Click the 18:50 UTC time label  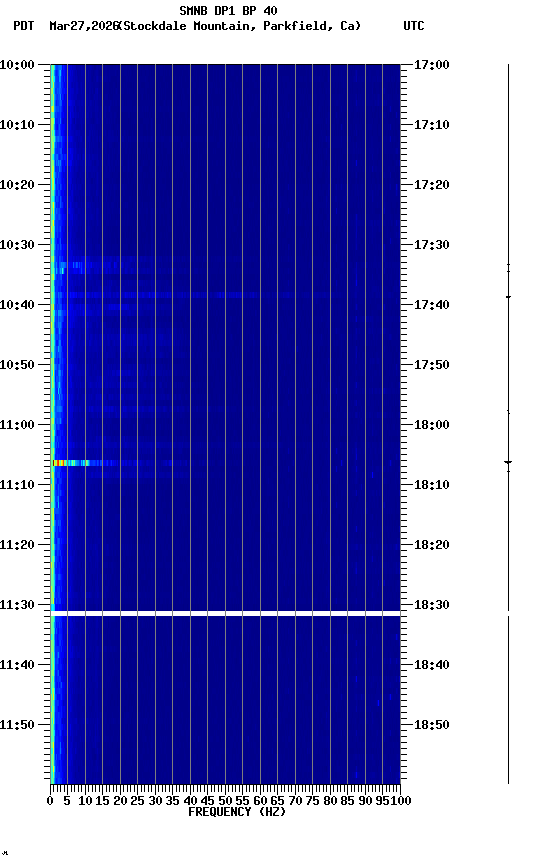point(432,726)
